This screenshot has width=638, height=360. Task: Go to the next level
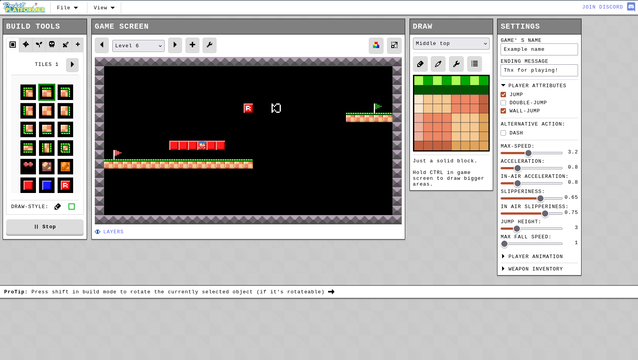click(x=175, y=45)
